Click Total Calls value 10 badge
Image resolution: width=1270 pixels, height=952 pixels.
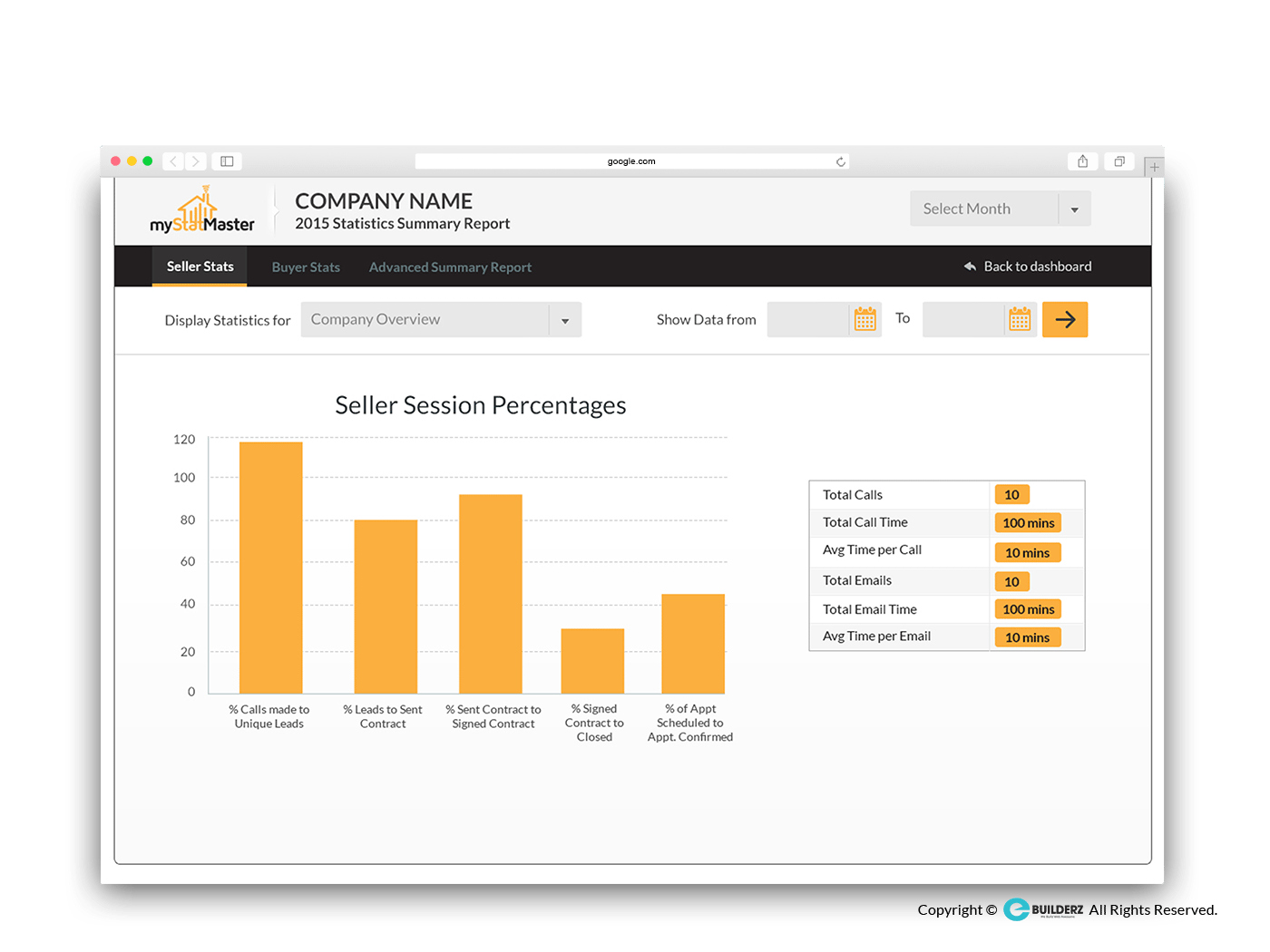1012,495
